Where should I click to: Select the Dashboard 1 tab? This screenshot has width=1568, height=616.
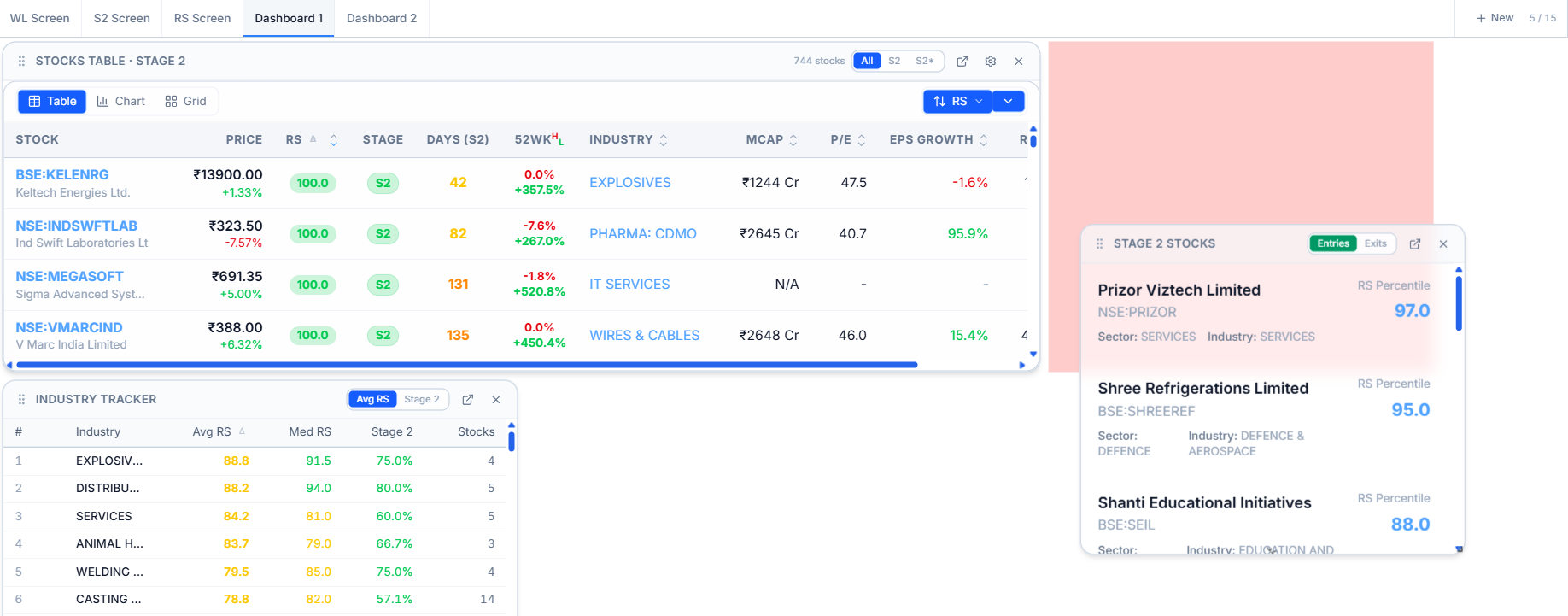click(289, 18)
